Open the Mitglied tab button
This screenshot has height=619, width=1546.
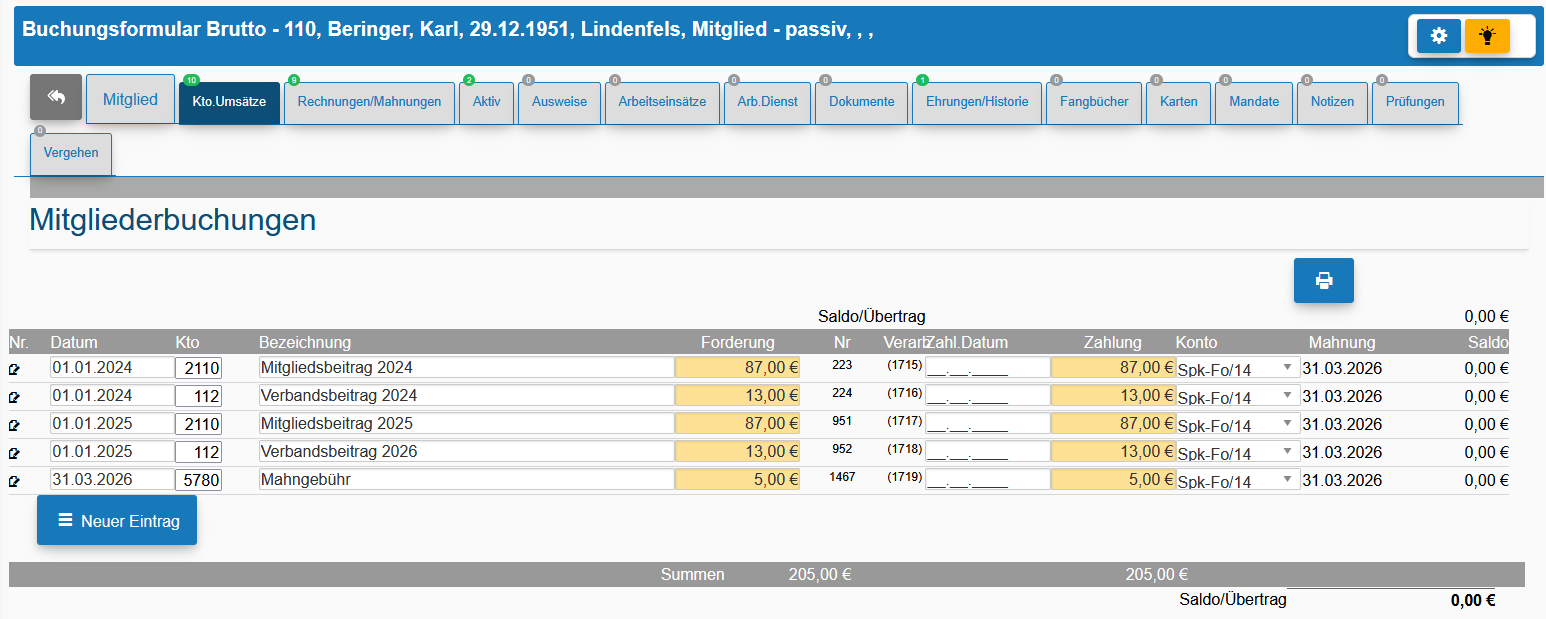click(131, 99)
